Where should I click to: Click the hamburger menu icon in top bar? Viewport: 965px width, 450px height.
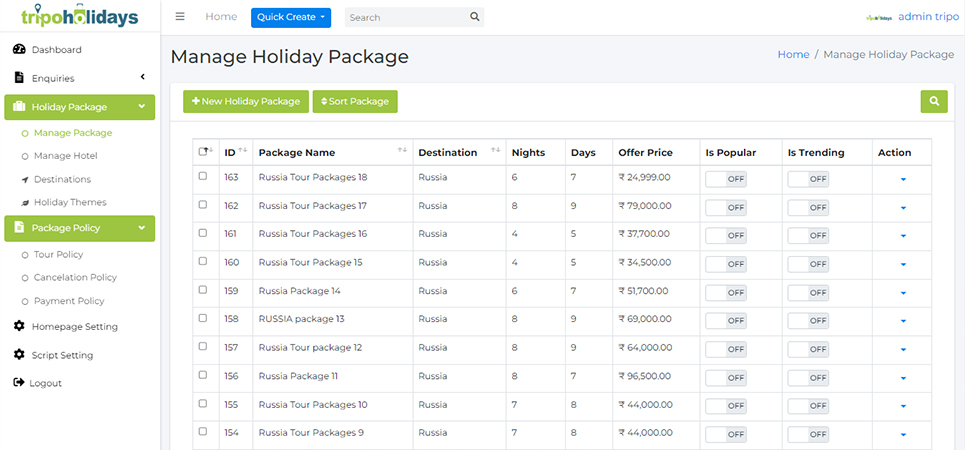(x=180, y=17)
